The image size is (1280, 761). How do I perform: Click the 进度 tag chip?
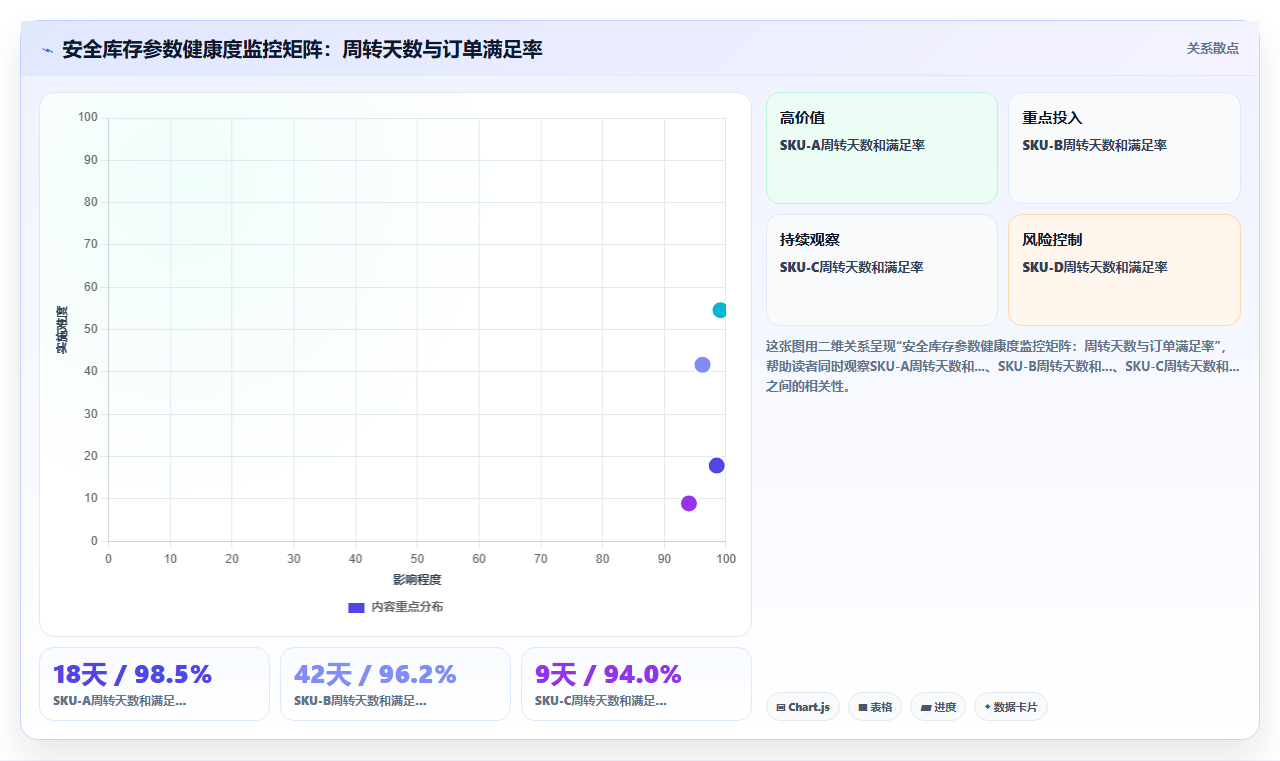(938, 707)
